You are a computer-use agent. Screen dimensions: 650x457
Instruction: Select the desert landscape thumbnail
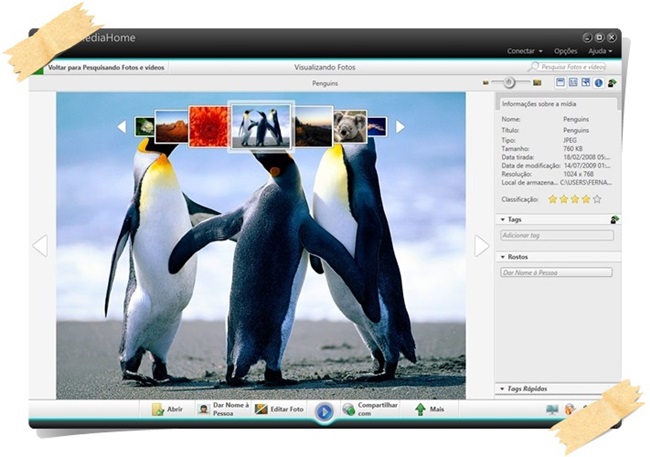tap(171, 126)
